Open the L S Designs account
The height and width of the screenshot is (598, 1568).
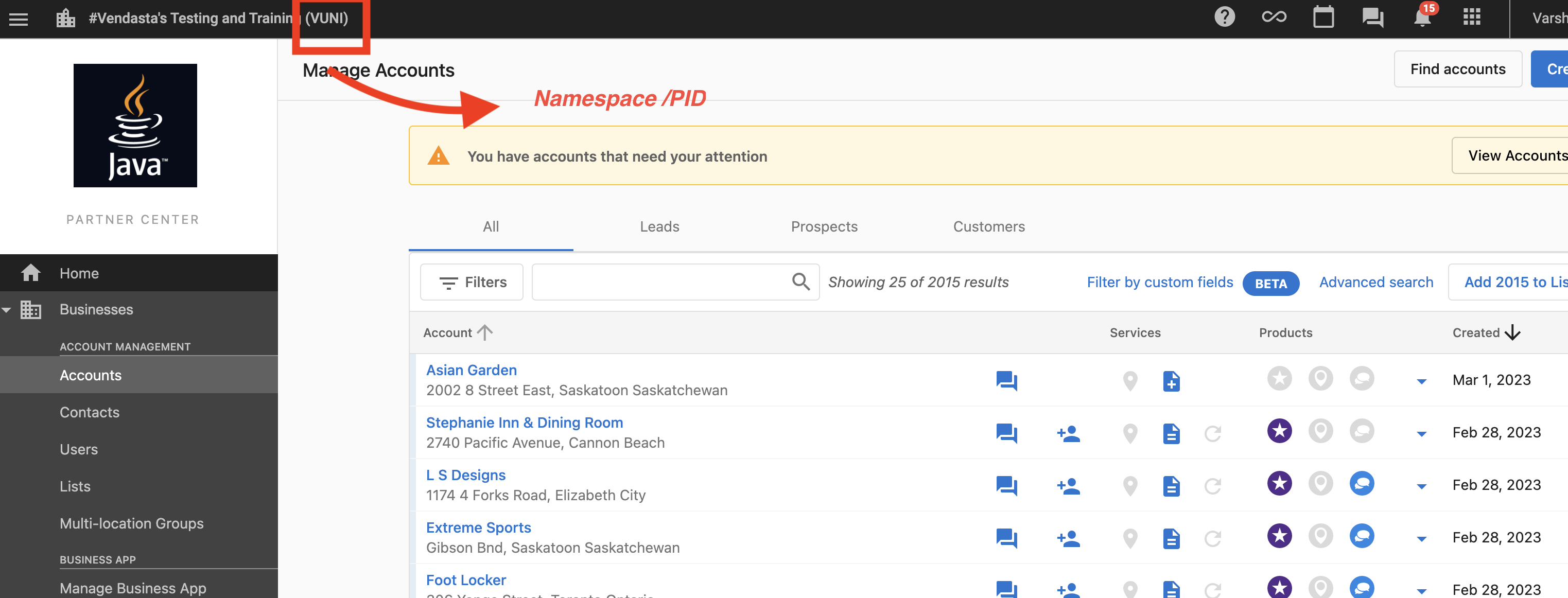(x=466, y=475)
